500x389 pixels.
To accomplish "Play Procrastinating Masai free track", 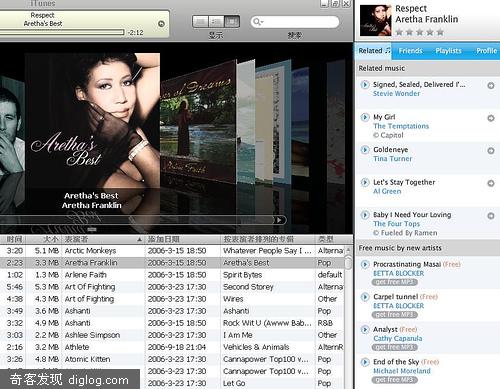I will point(365,264).
